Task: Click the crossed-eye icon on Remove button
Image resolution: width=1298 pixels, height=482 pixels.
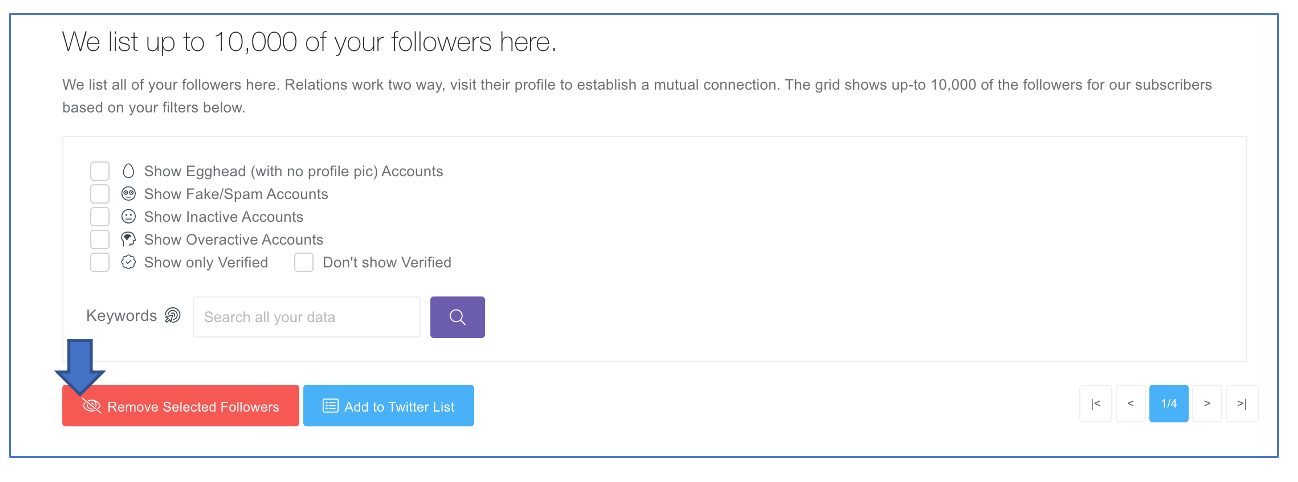Action: 92,407
